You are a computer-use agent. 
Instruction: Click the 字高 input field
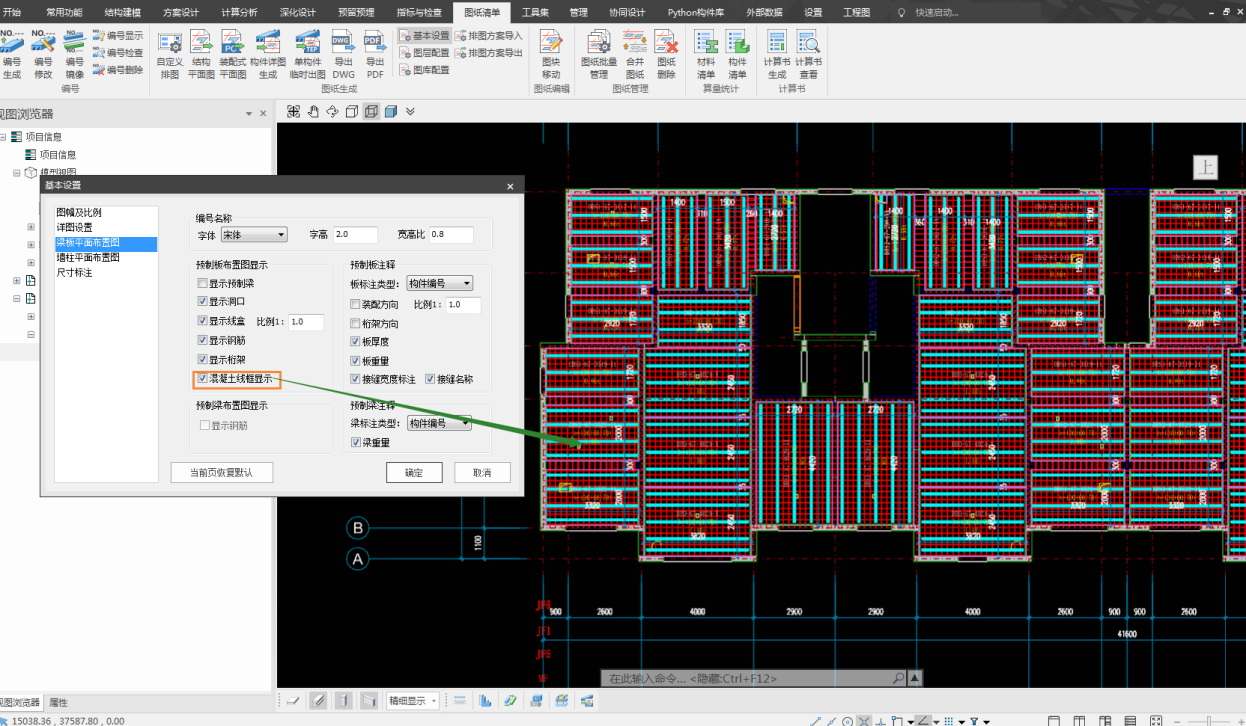[355, 235]
